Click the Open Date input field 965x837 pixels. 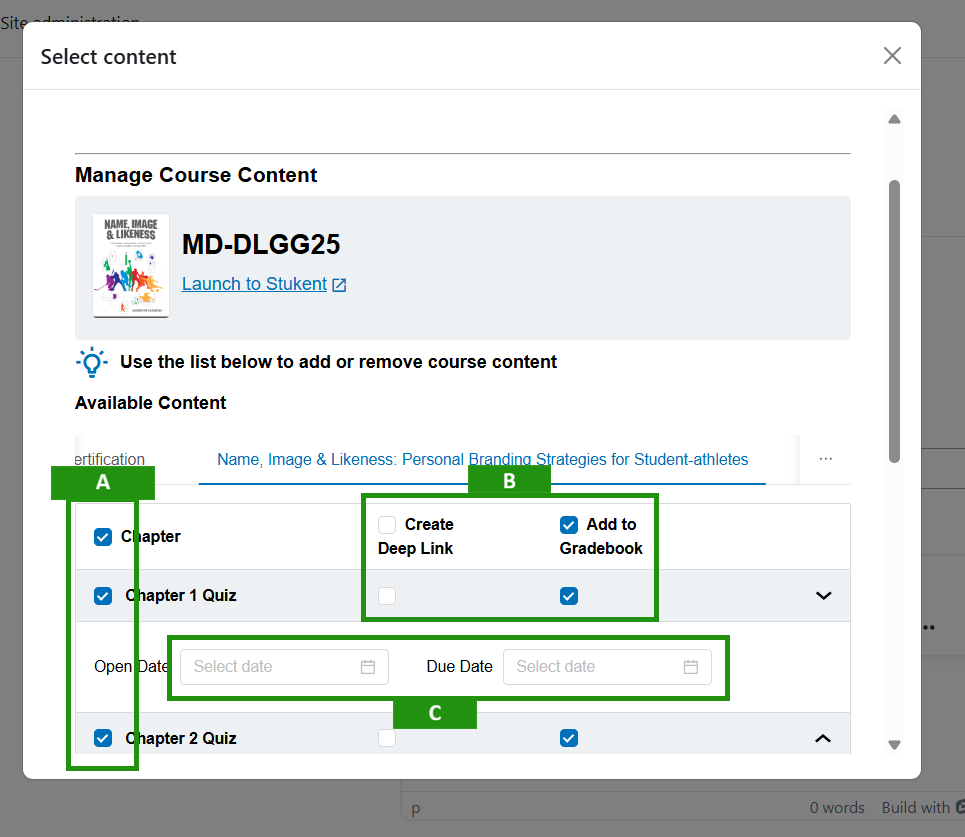pos(270,667)
